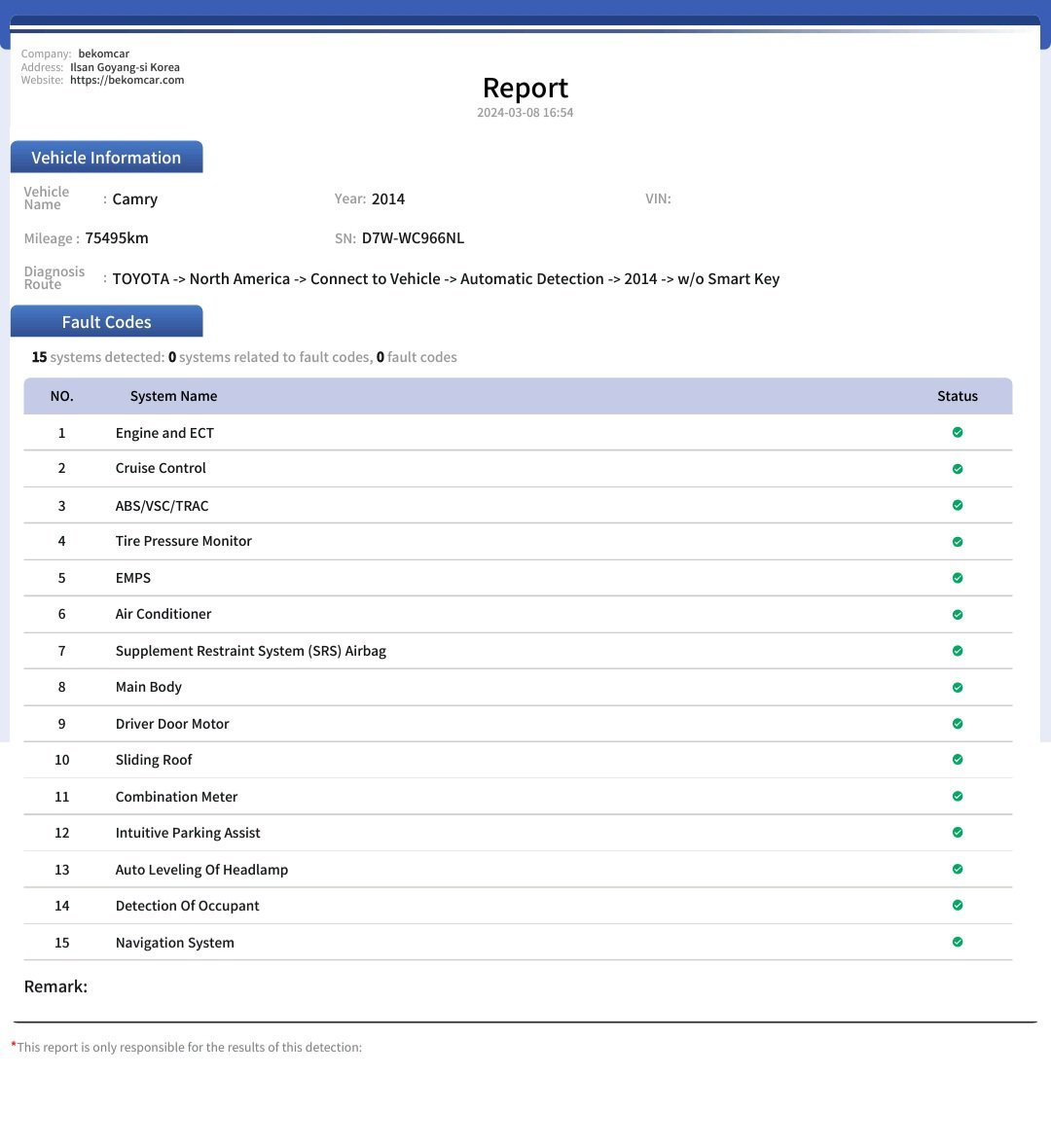Click the status check for Driver Door Motor
This screenshot has height=1148, width=1051.
click(x=958, y=724)
